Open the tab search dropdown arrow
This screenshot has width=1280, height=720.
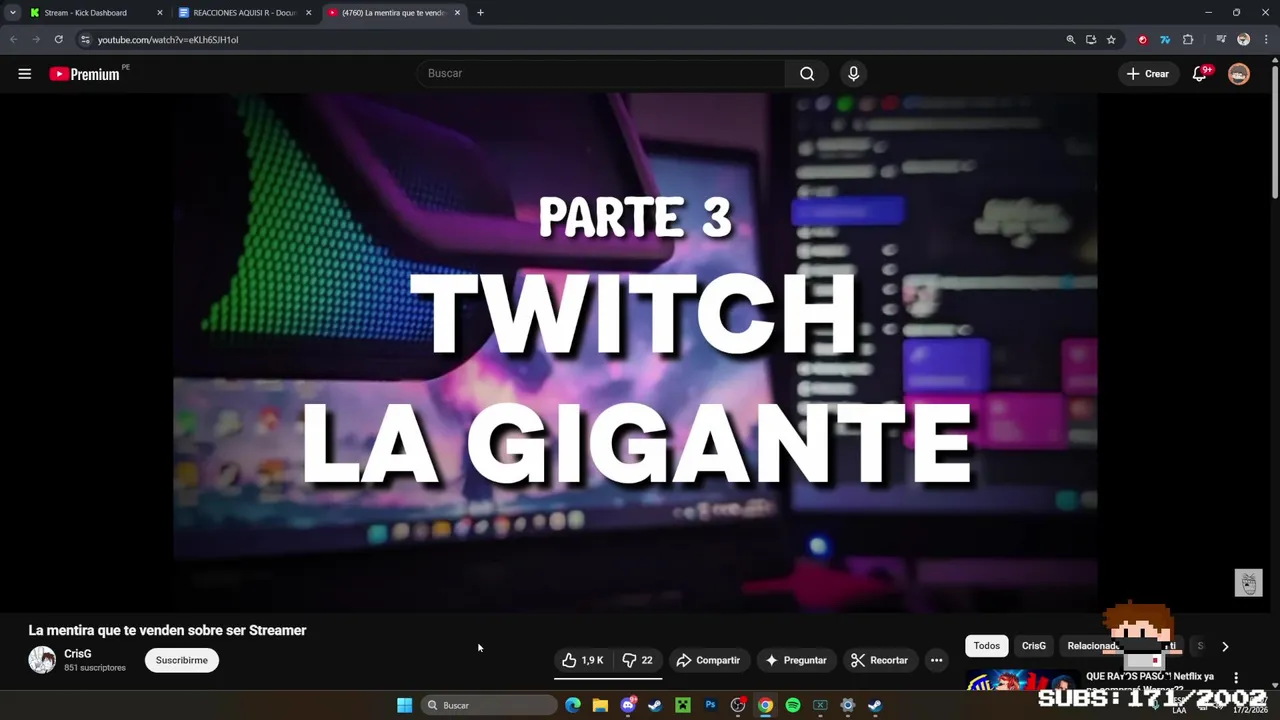click(x=12, y=13)
